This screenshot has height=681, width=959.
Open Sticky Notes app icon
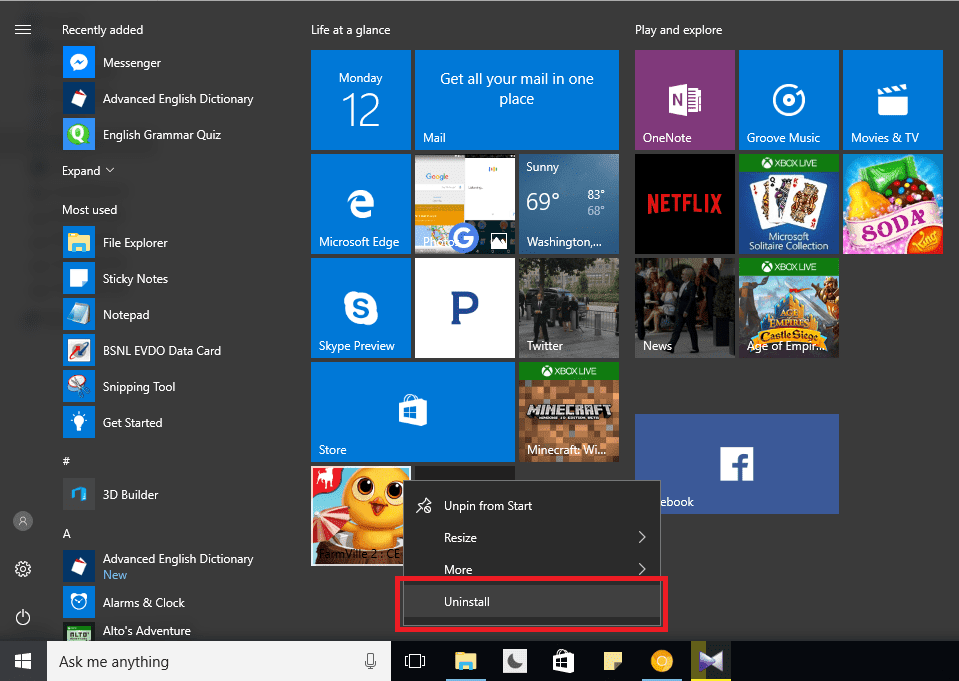click(x=79, y=278)
